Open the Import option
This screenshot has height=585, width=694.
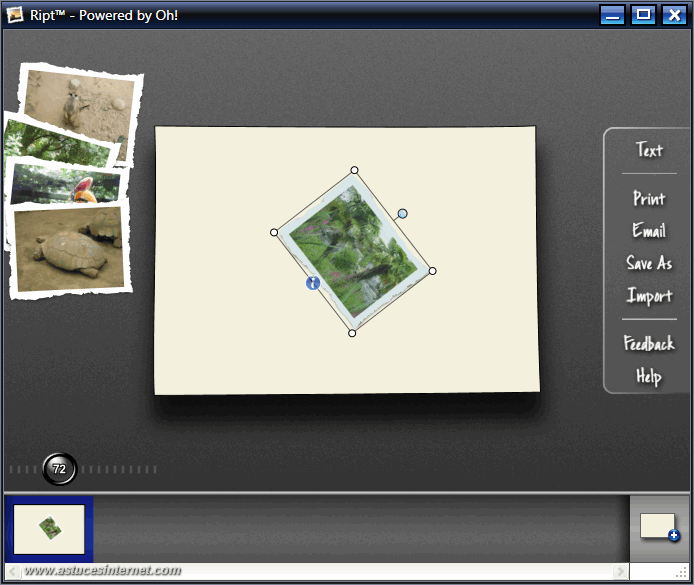[649, 296]
